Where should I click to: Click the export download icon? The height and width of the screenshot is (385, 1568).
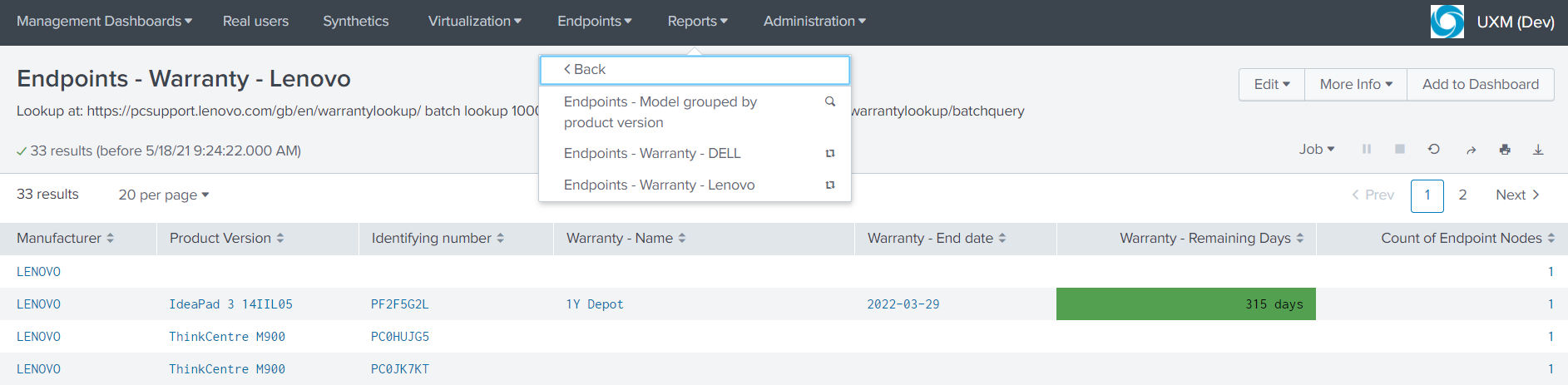pyautogui.click(x=1538, y=150)
